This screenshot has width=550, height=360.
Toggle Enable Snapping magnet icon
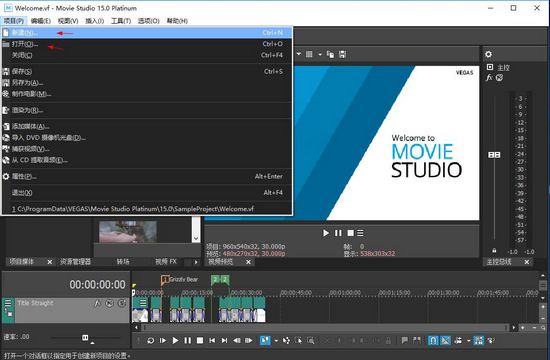pyautogui.click(x=433, y=340)
